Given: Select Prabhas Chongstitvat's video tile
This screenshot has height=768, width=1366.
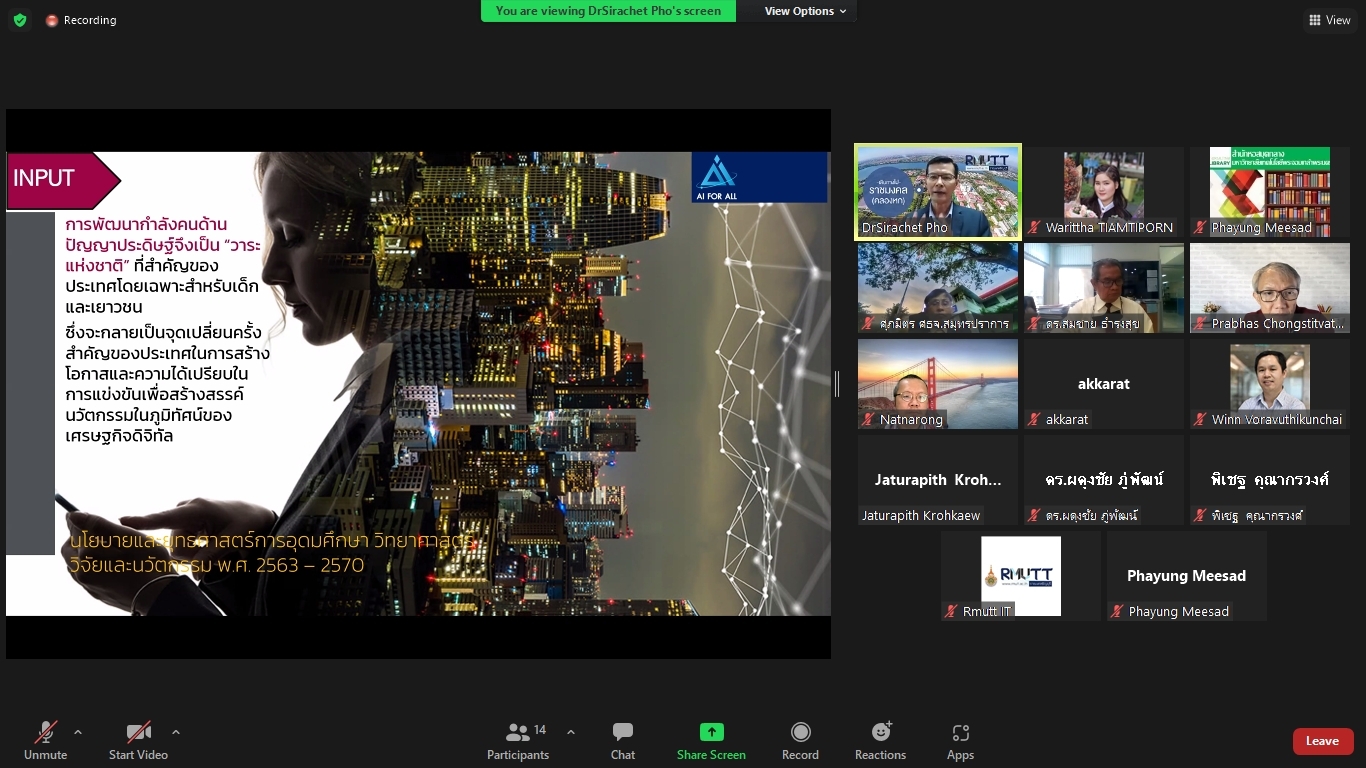Looking at the screenshot, I should click(x=1269, y=288).
